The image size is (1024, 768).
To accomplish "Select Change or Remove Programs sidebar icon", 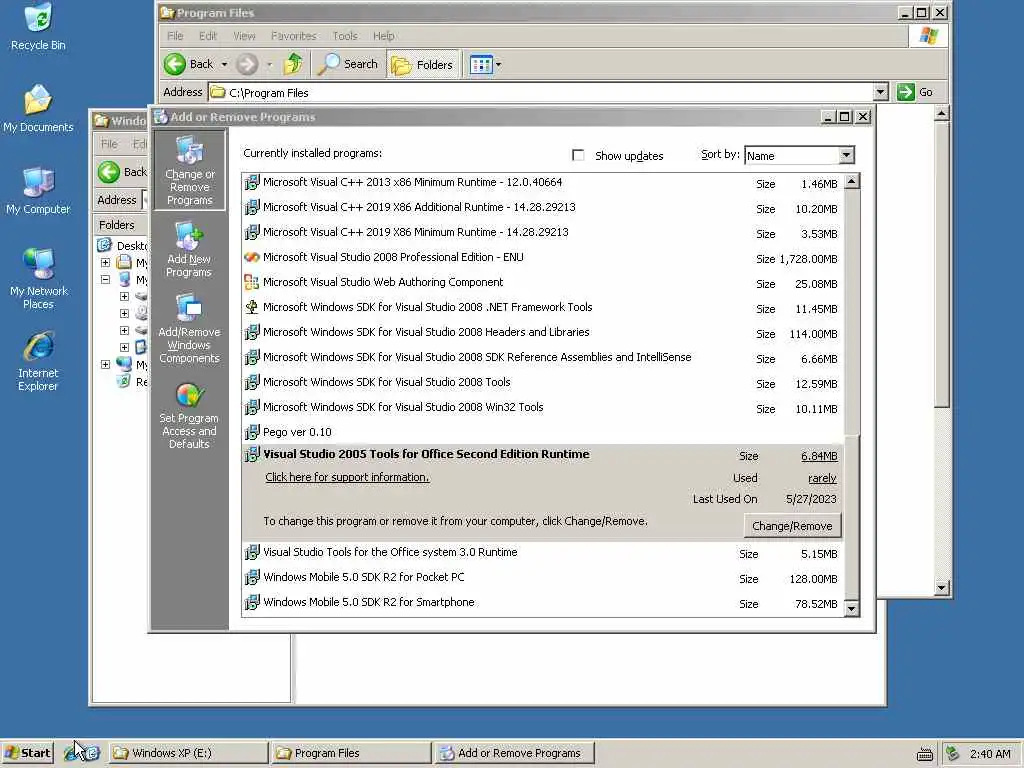I will tap(189, 170).
